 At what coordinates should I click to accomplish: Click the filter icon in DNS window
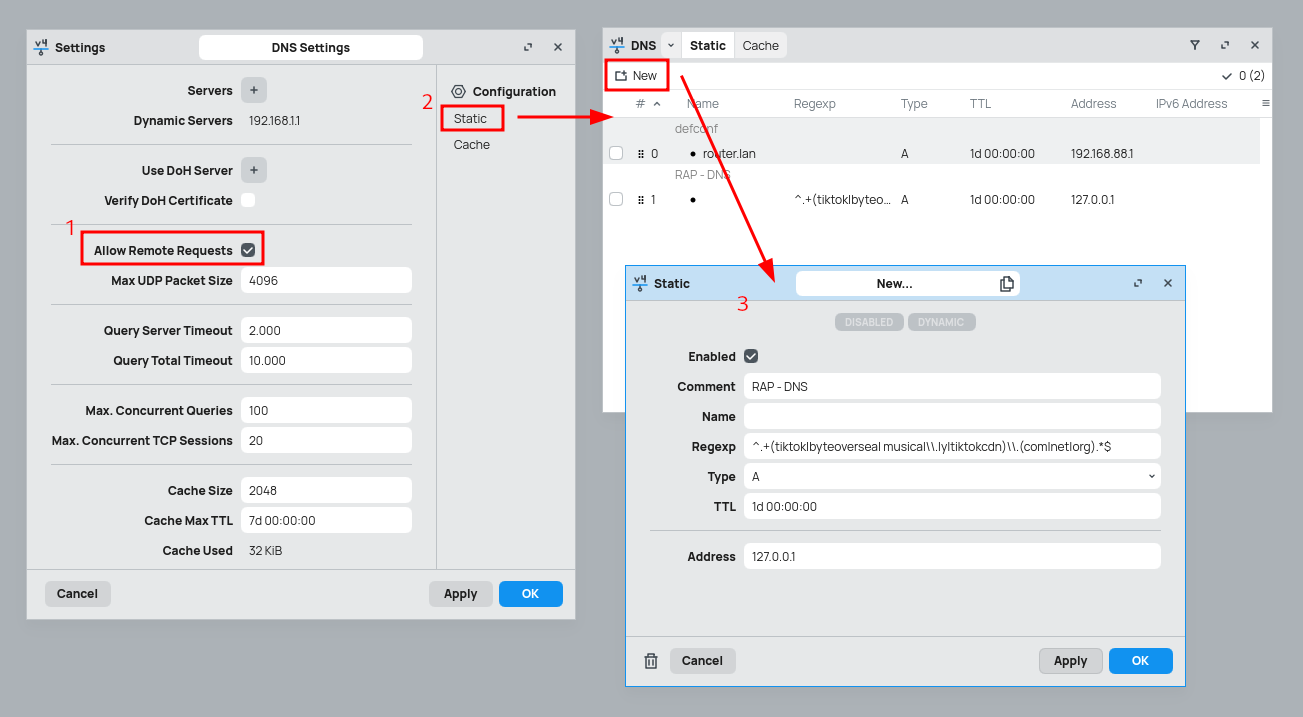coord(1194,45)
